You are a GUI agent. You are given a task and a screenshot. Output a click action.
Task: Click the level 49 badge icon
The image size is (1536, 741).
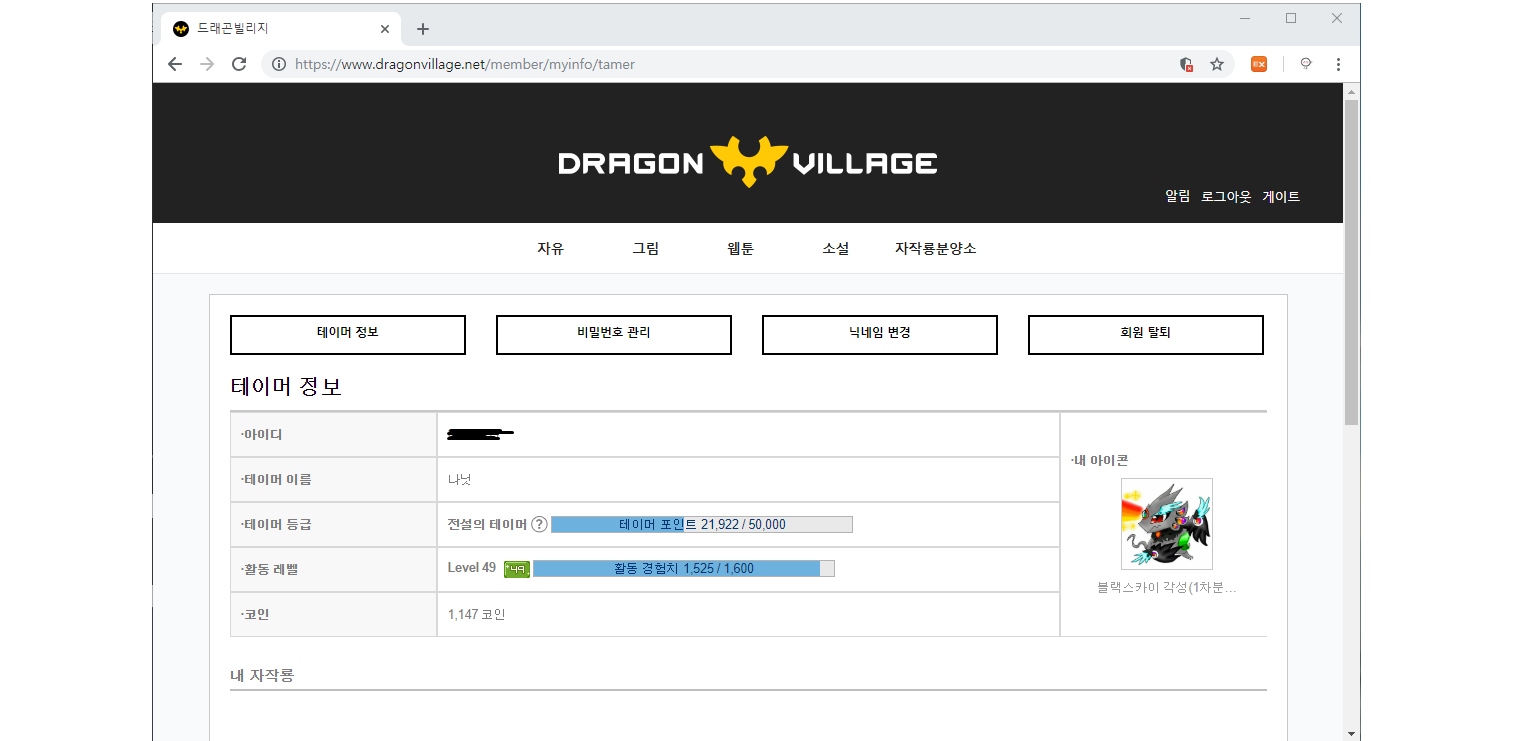click(x=516, y=569)
